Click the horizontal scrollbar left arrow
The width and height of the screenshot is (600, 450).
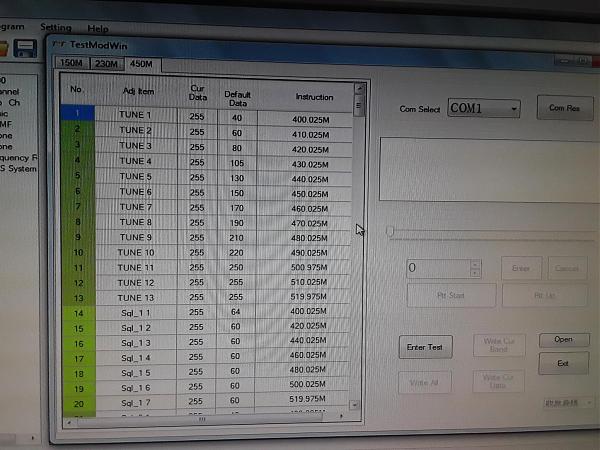point(68,421)
